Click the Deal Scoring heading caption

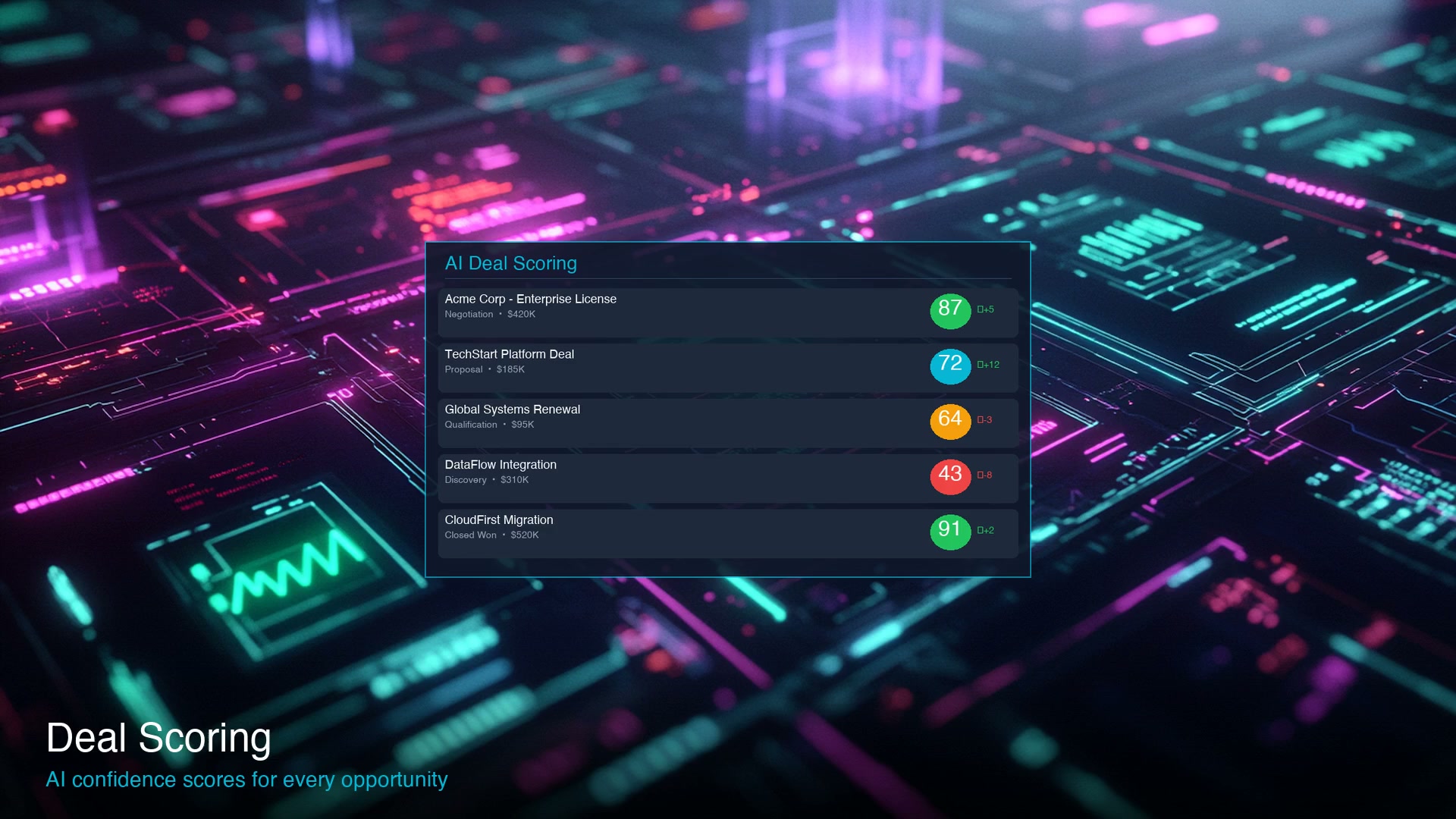click(158, 738)
